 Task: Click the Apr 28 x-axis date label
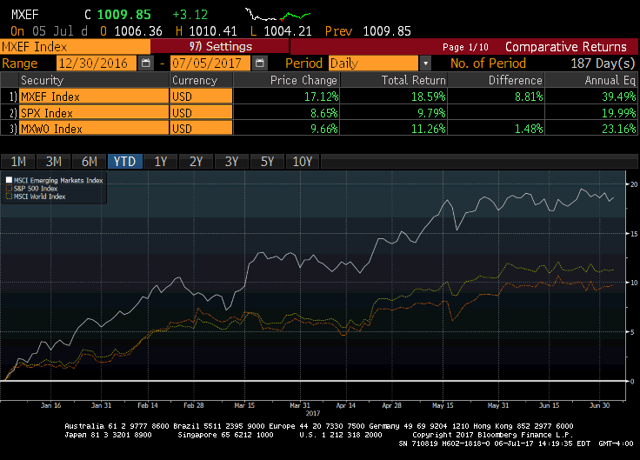click(392, 405)
